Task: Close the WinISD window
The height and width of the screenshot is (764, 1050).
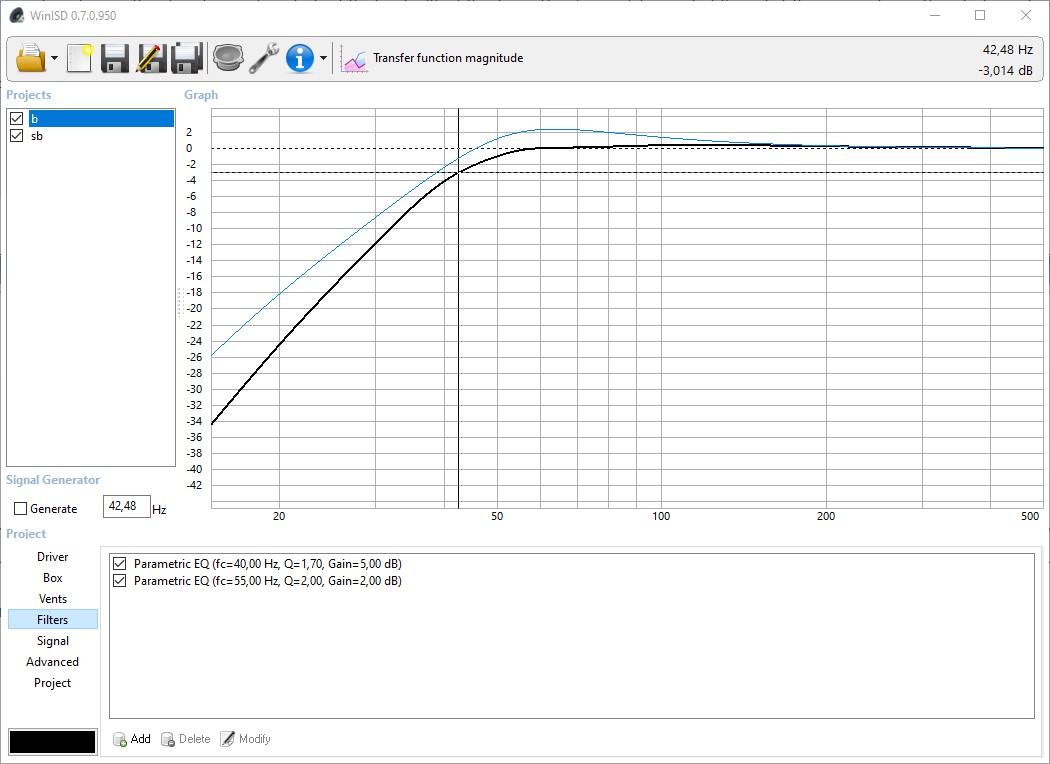Action: tap(1026, 15)
